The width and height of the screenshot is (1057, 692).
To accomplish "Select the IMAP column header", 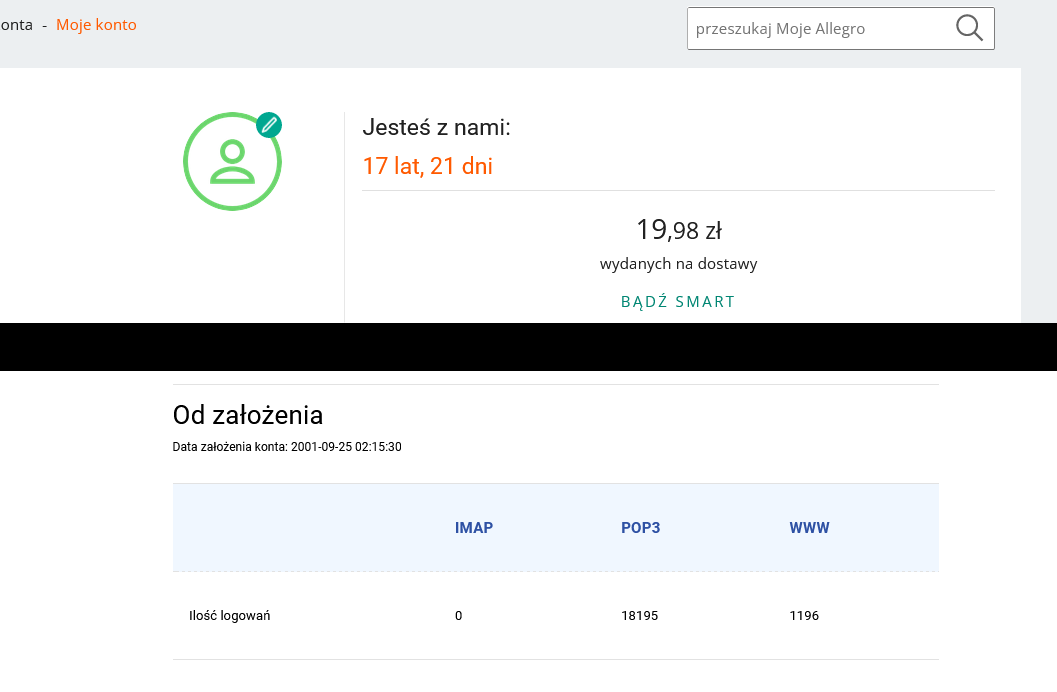I will (x=474, y=528).
